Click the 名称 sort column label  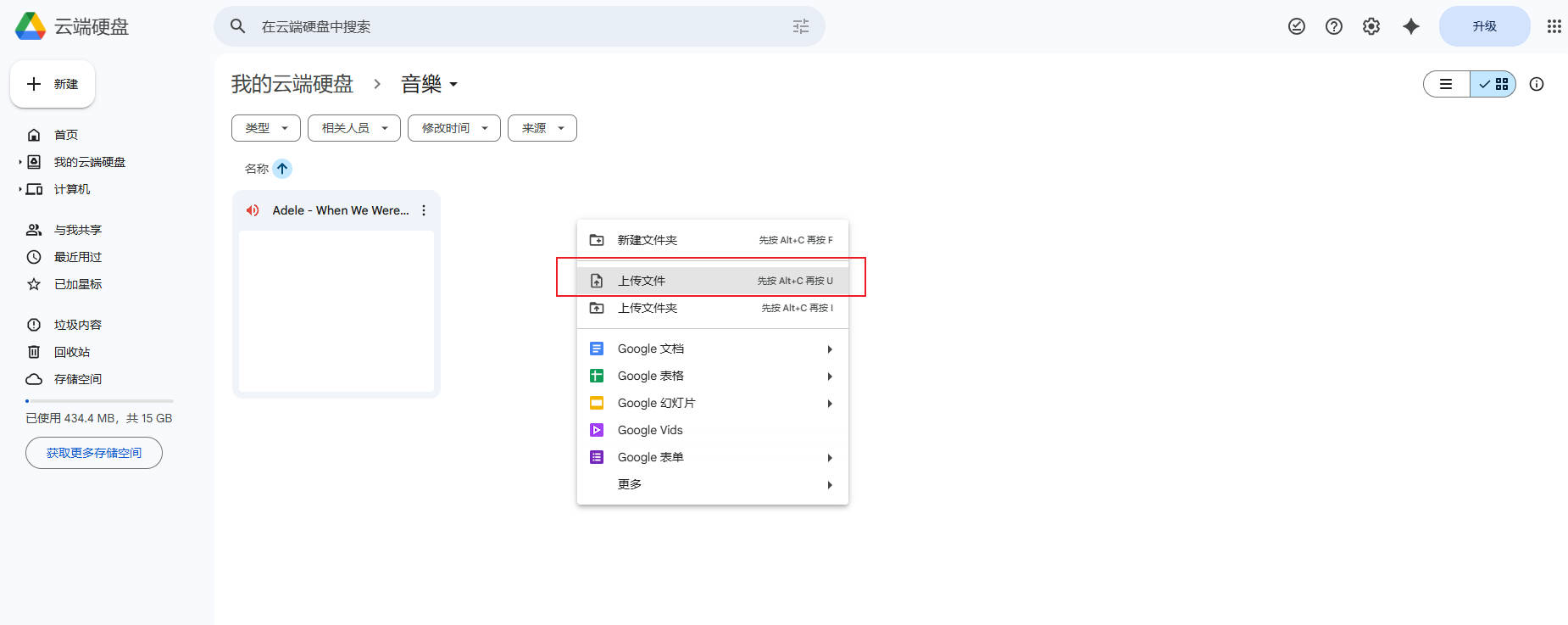tap(257, 169)
